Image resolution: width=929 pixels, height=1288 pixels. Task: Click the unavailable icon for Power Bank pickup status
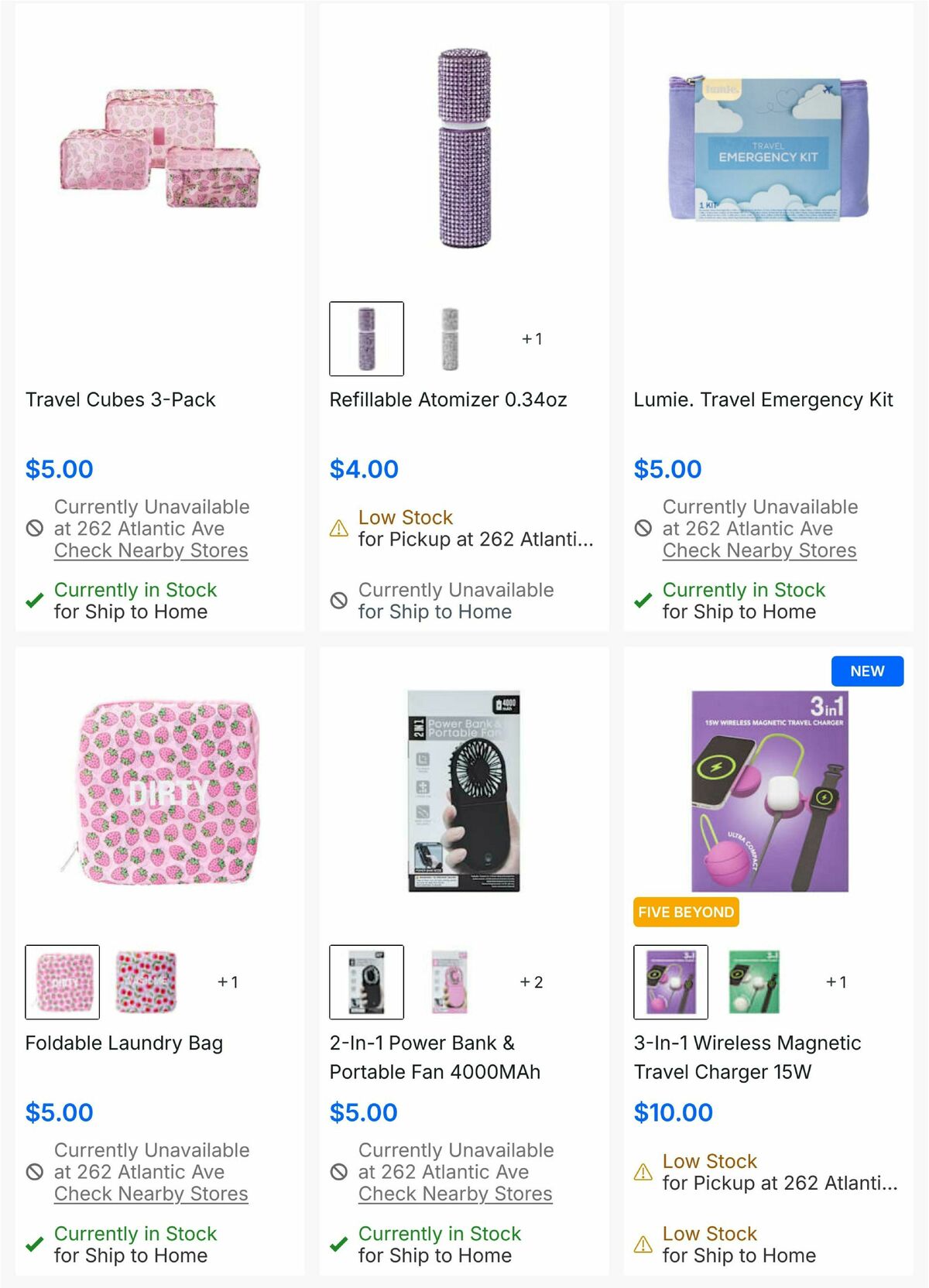338,1173
